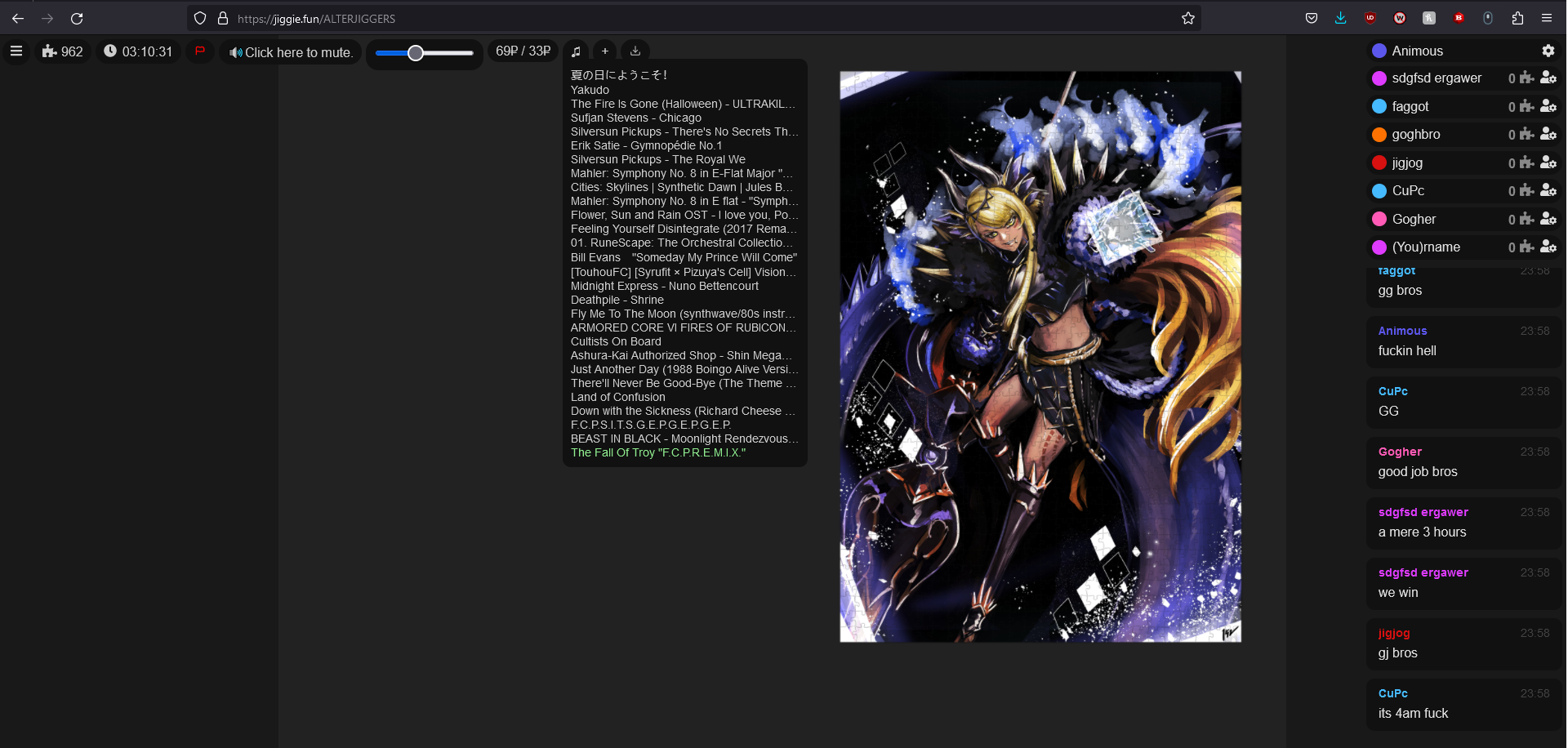Select 'Erik Satie - Gymnopédie No.1' track
1568x748 pixels.
[647, 145]
